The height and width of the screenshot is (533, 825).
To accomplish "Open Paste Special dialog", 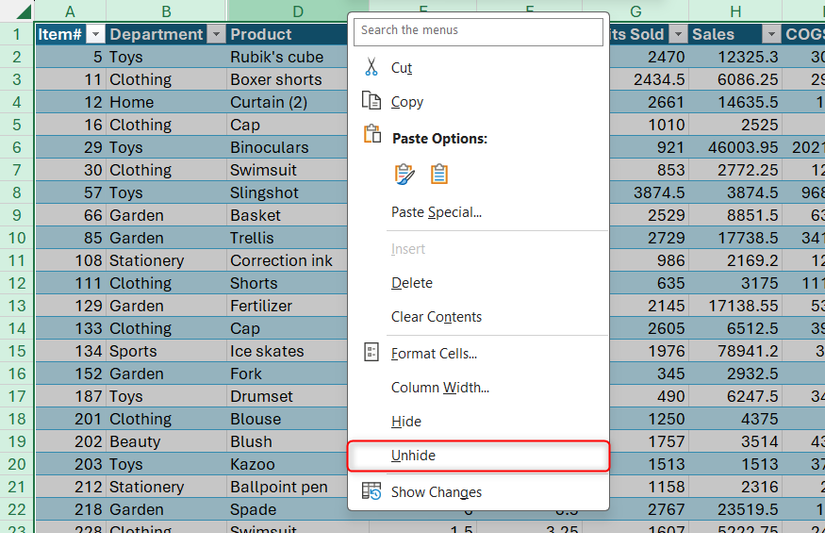I will point(478,212).
